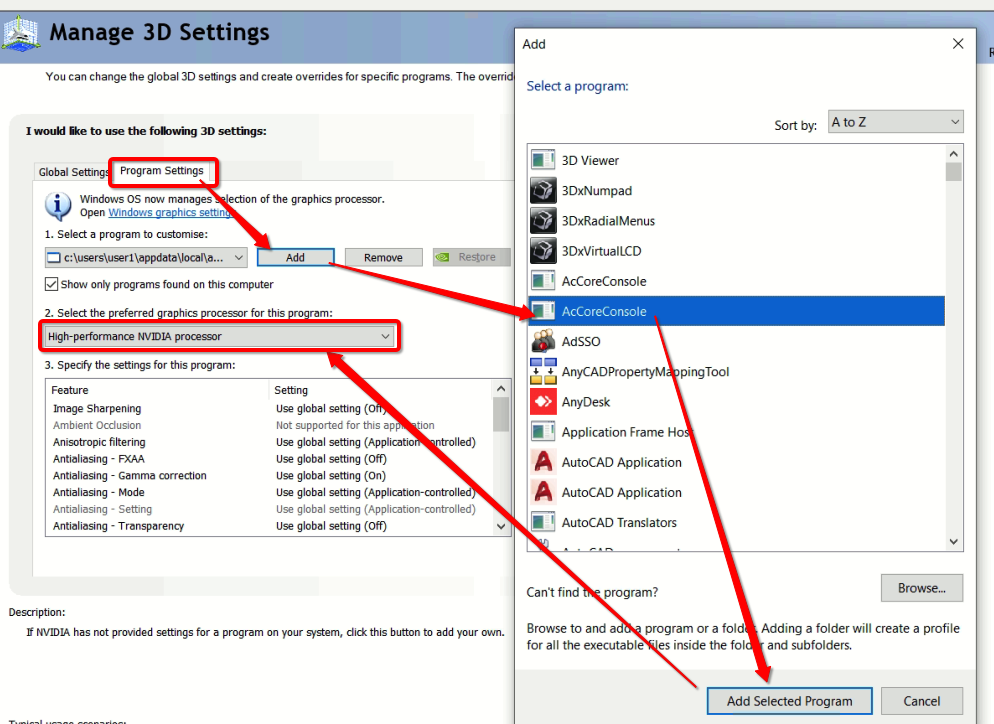The image size is (994, 724).
Task: Click the 3DxRadialMenus program icon
Action: [541, 220]
